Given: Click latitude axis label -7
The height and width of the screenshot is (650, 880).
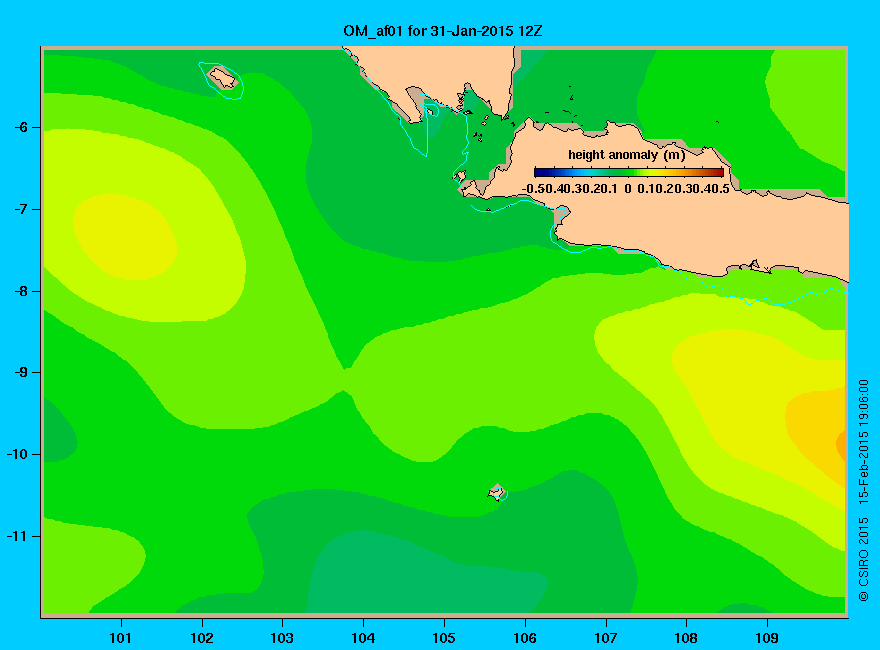Looking at the screenshot, I should [21, 209].
